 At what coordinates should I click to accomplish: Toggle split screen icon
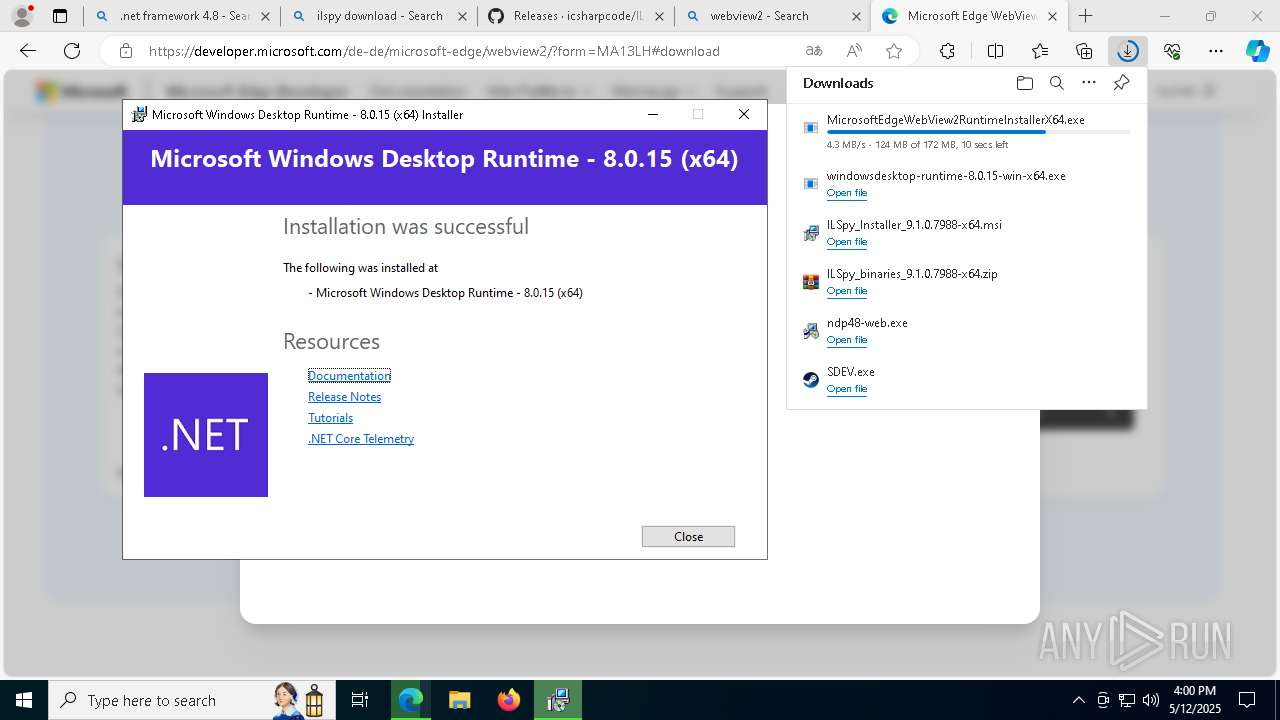click(x=995, y=51)
